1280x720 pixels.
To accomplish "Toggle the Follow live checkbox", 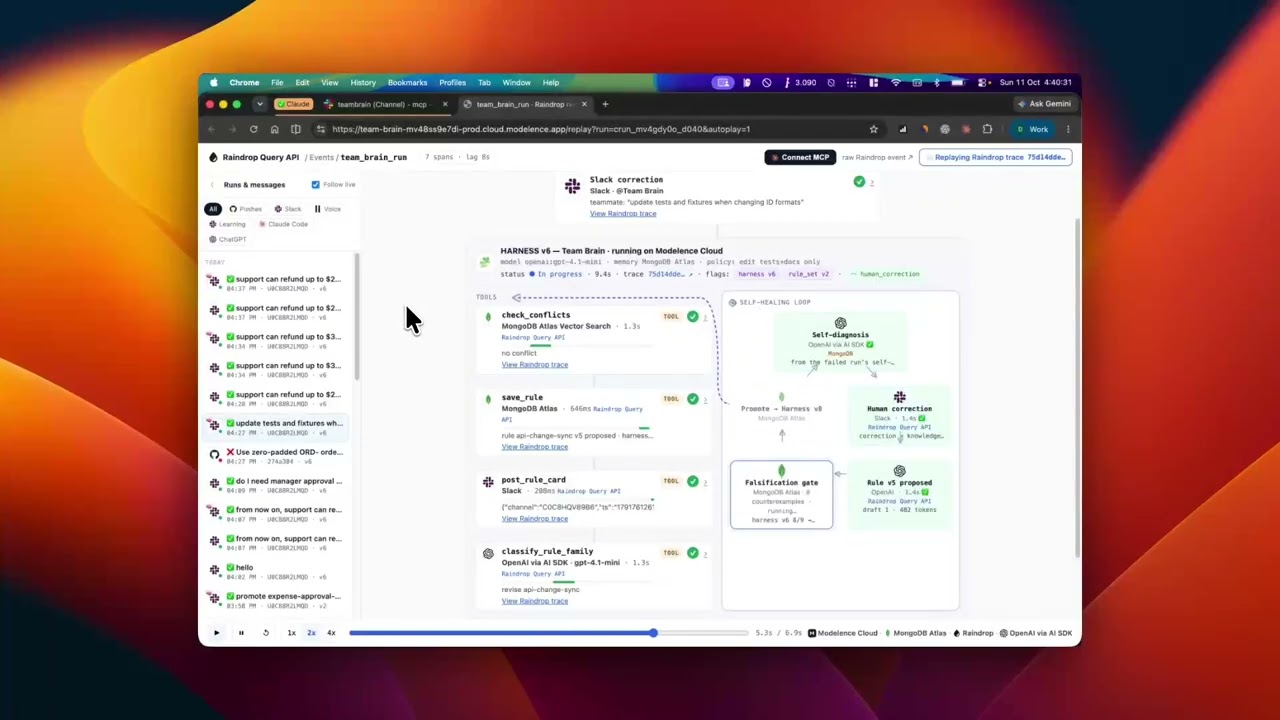I will 315,184.
